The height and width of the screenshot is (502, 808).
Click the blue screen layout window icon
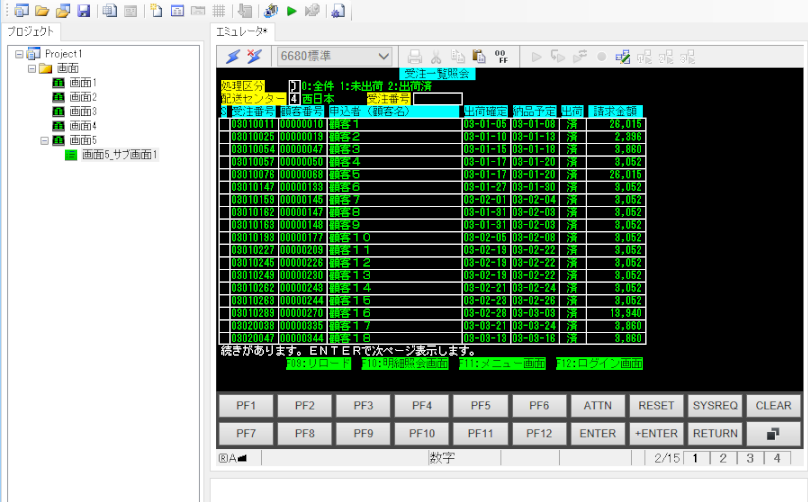[x=177, y=10]
